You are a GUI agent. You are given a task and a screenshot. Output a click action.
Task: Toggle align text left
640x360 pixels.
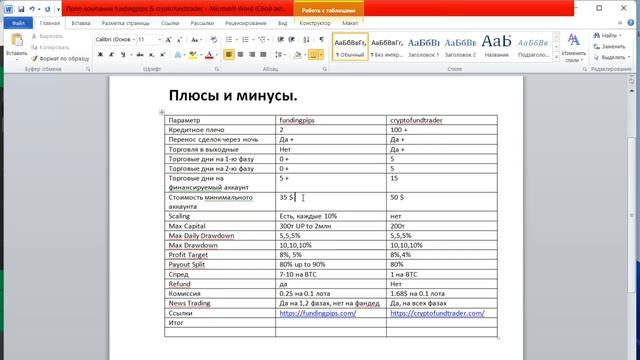[229, 55]
